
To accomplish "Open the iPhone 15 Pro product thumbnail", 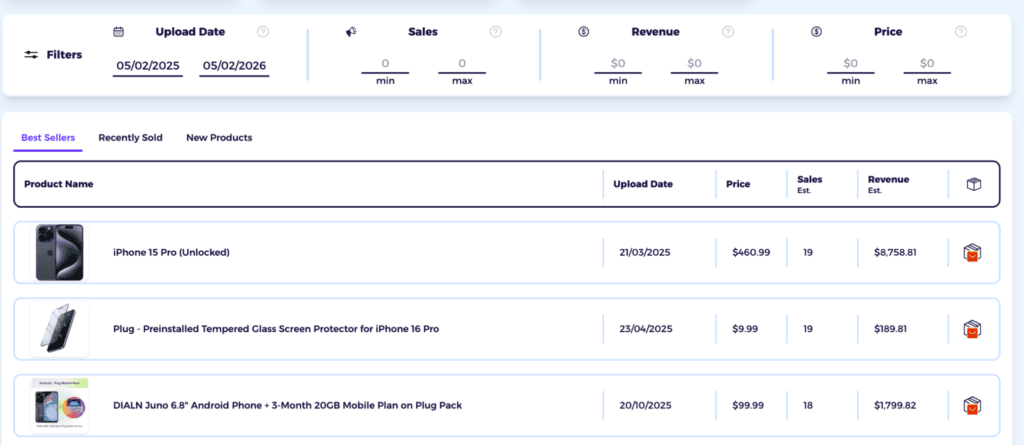I will pos(59,253).
